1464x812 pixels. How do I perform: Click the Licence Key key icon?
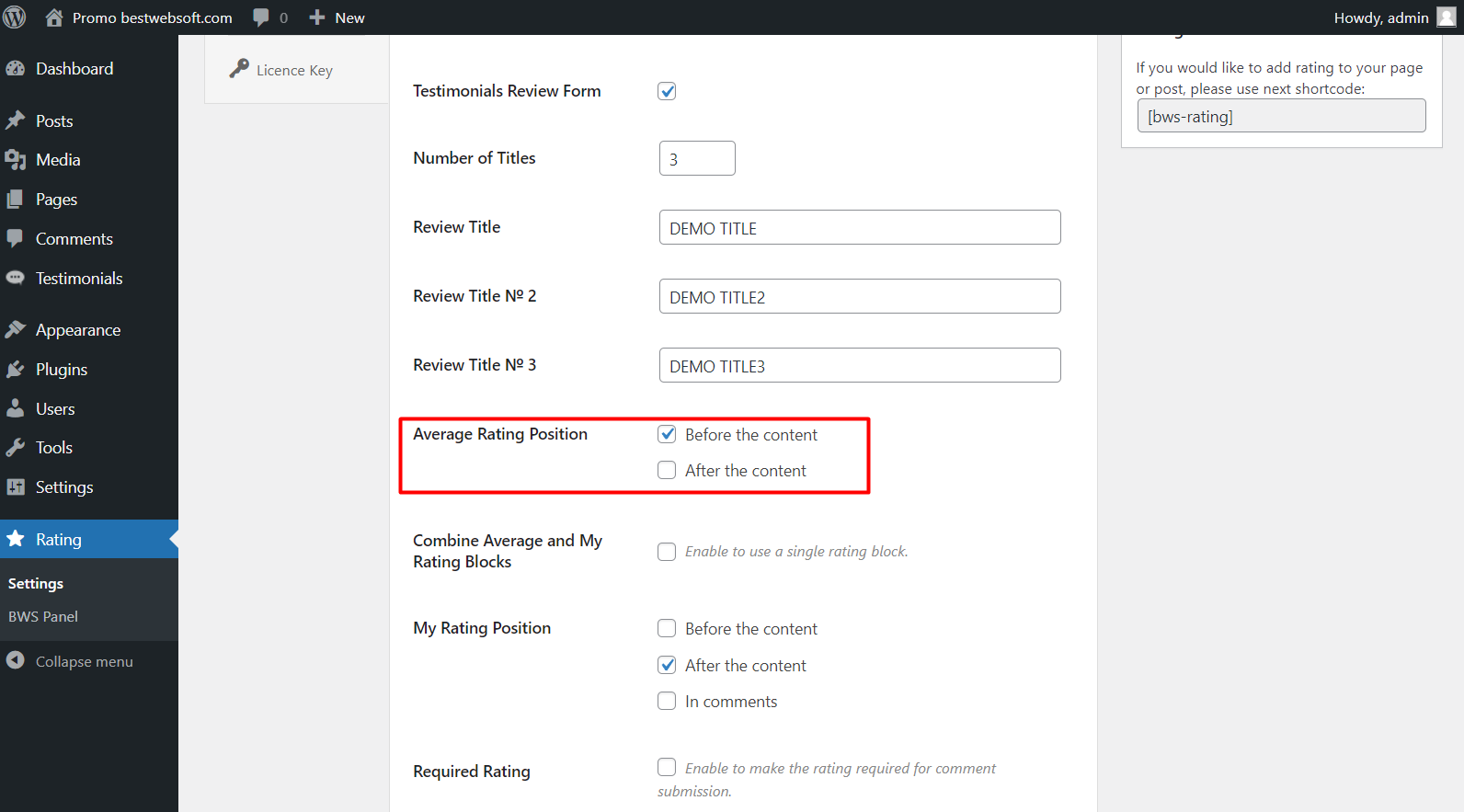(239, 69)
